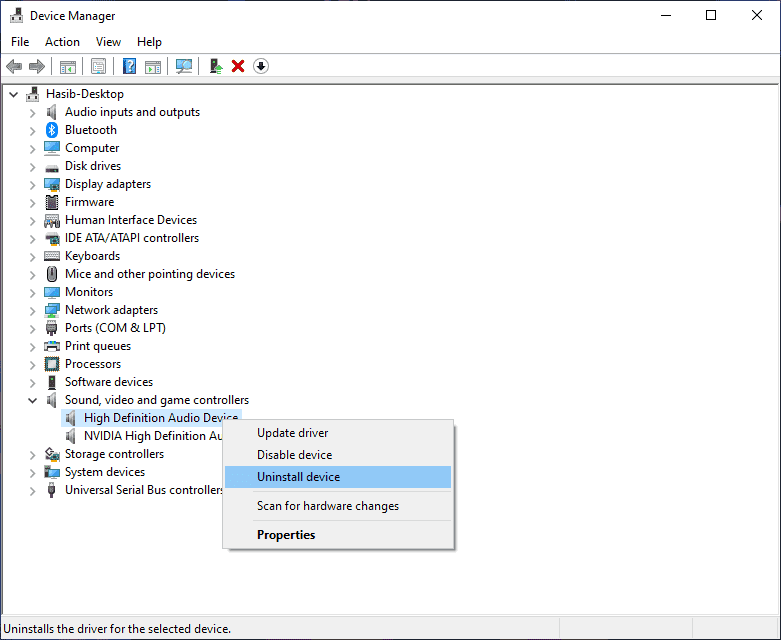Click the Scan for hardware changes toolbar icon

(184, 66)
